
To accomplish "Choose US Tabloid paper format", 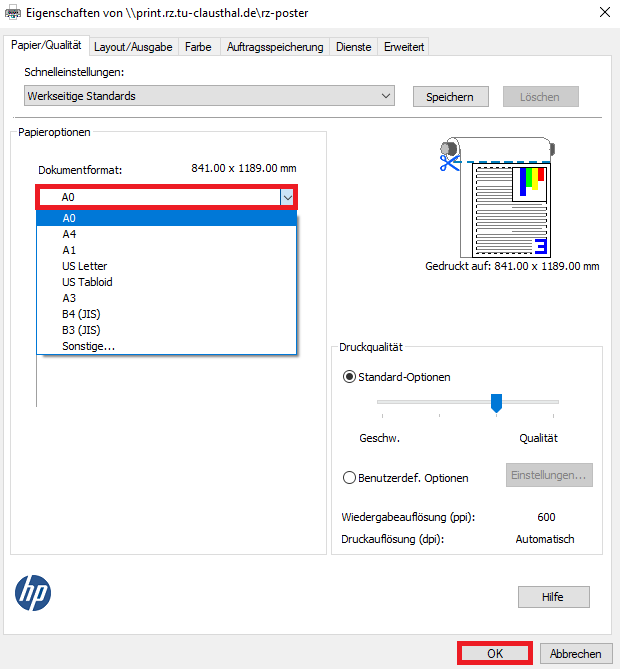I will tap(87, 282).
